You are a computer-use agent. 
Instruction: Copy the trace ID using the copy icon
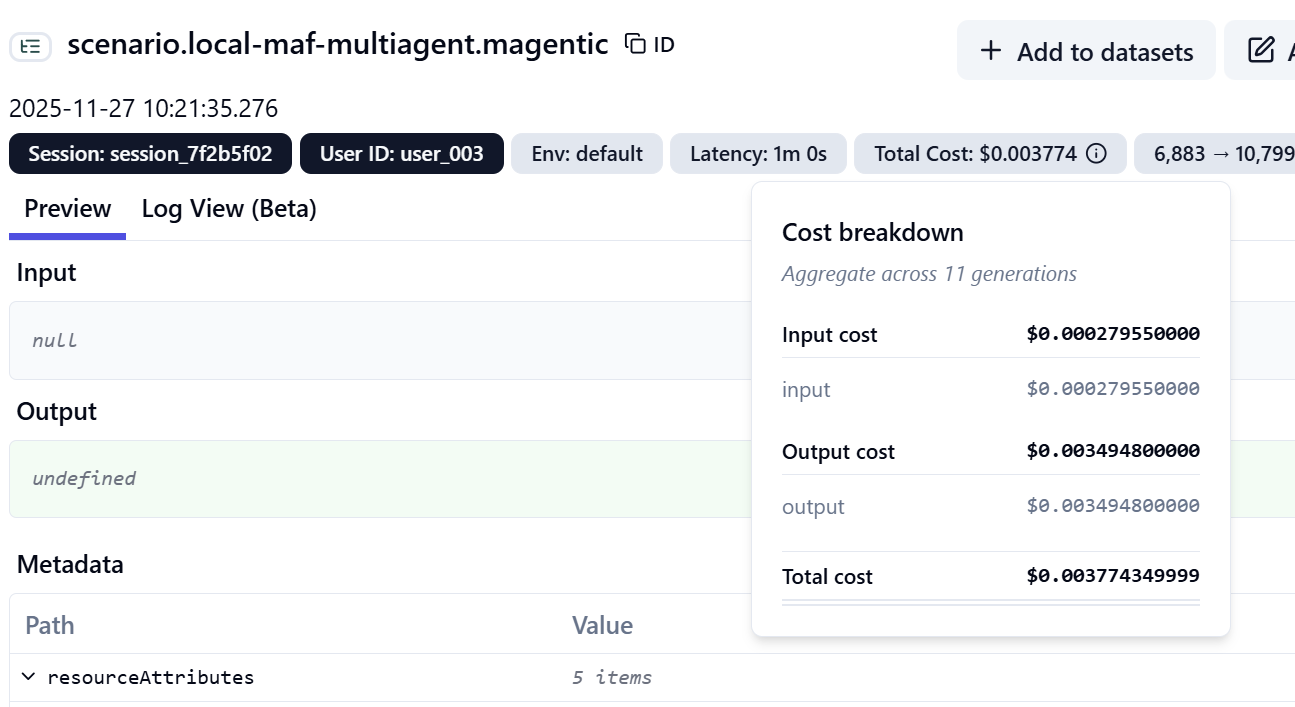click(635, 43)
